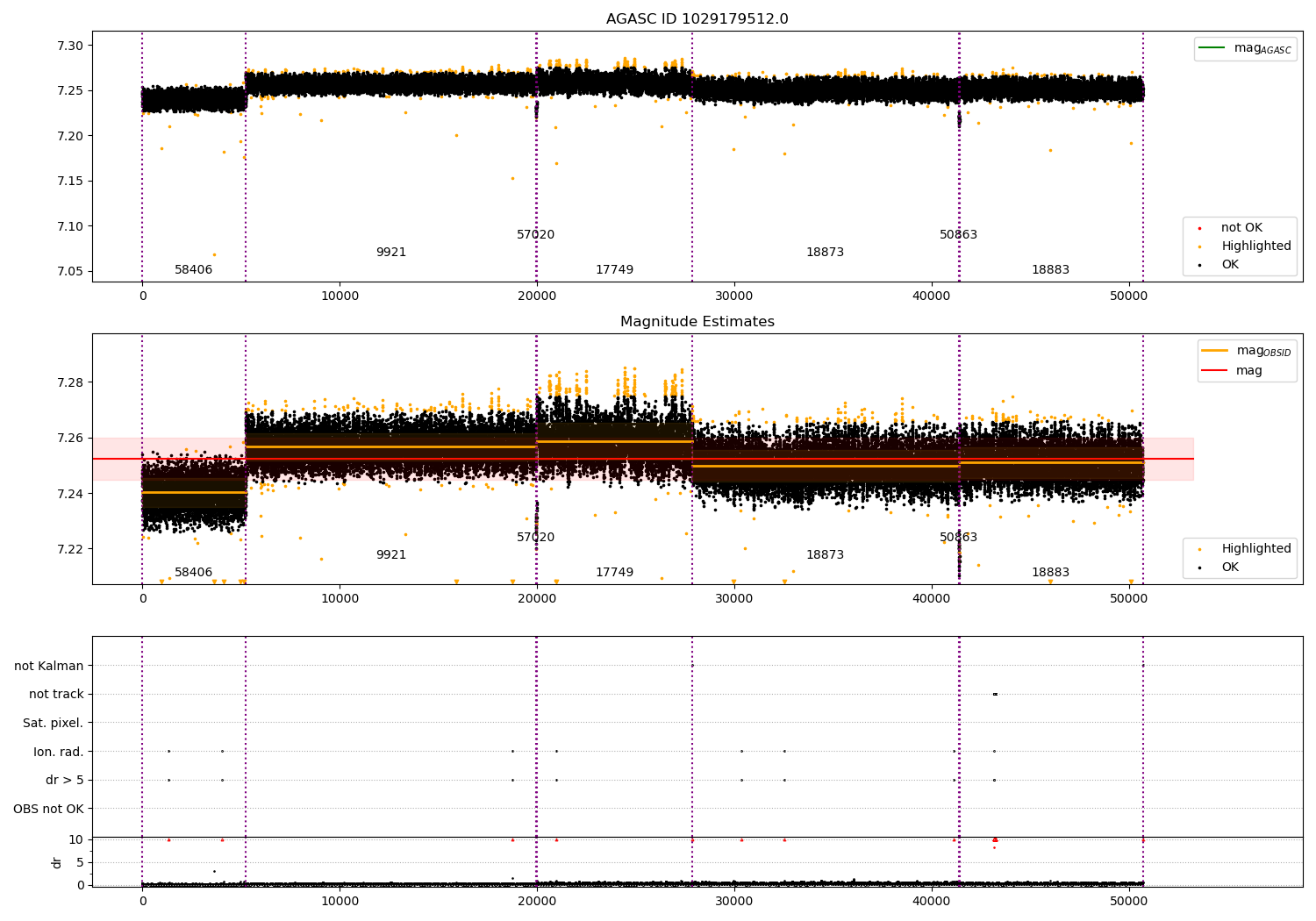1316x921 pixels.
Task: Click the green mag AGASC legend line
Action: click(1212, 48)
